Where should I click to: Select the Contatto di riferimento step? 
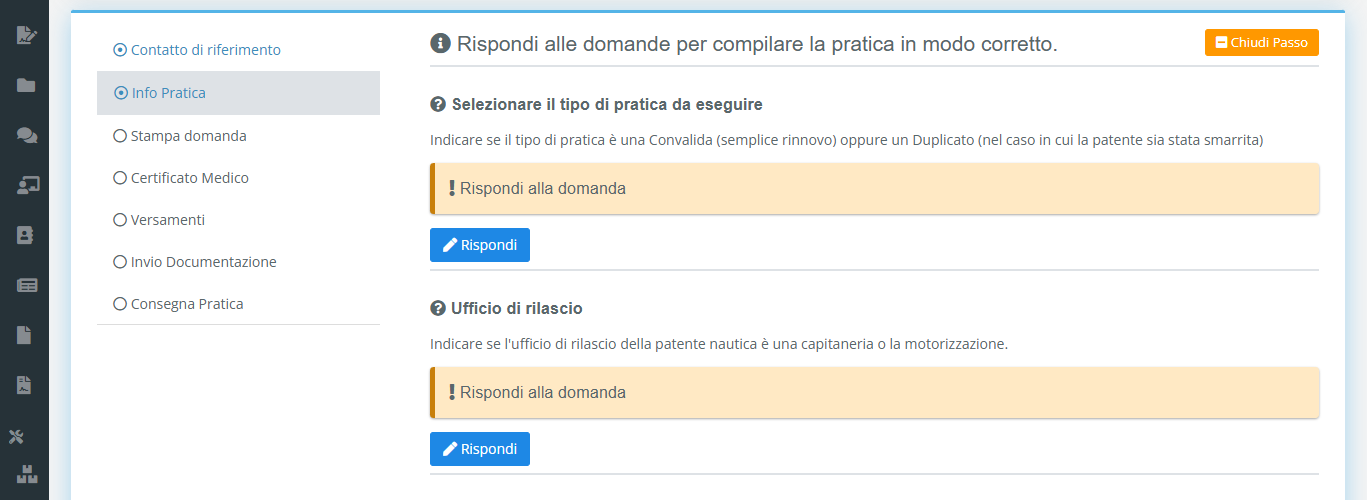click(197, 50)
